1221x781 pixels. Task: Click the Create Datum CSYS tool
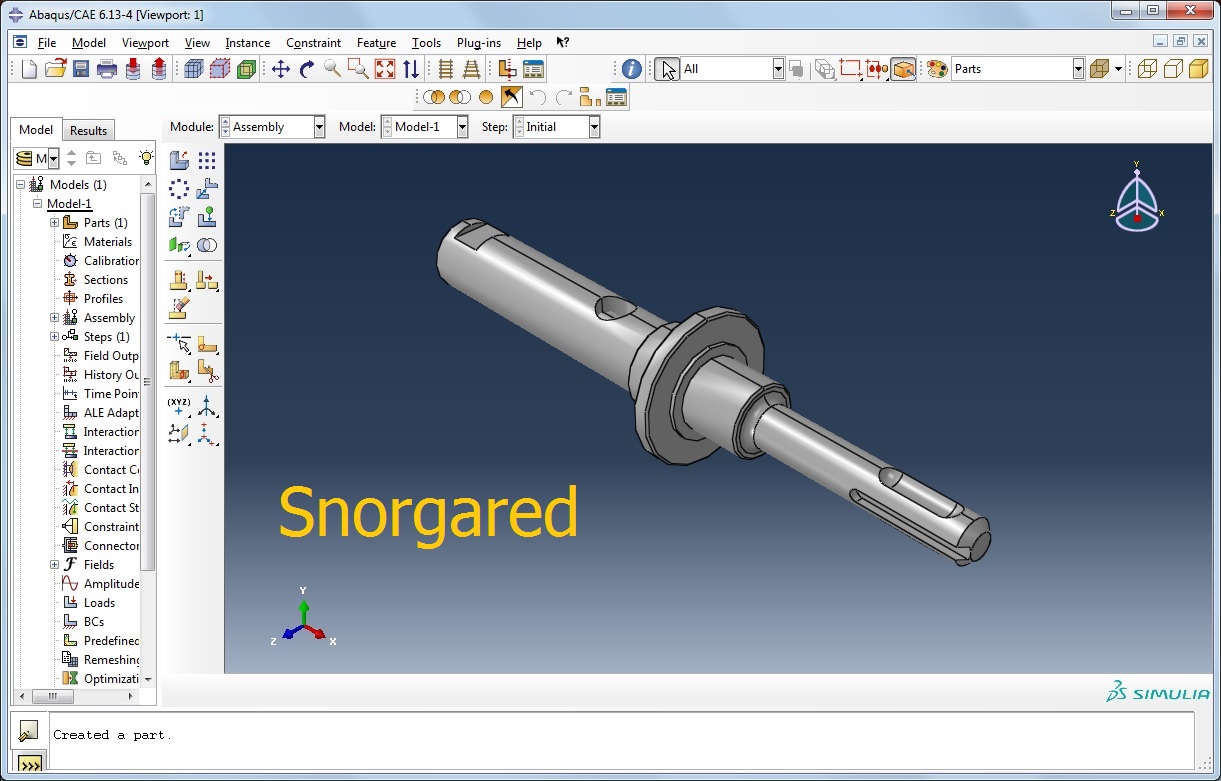(207, 434)
